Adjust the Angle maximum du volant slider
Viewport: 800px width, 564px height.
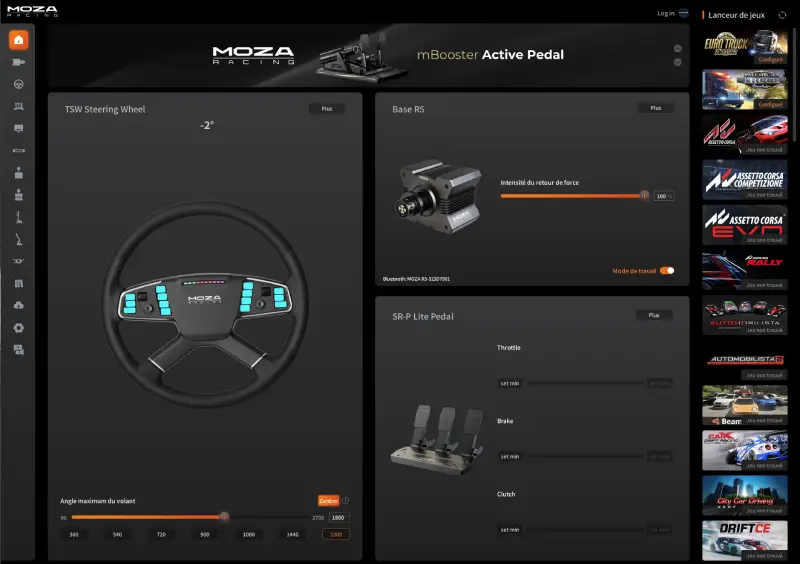[x=224, y=517]
